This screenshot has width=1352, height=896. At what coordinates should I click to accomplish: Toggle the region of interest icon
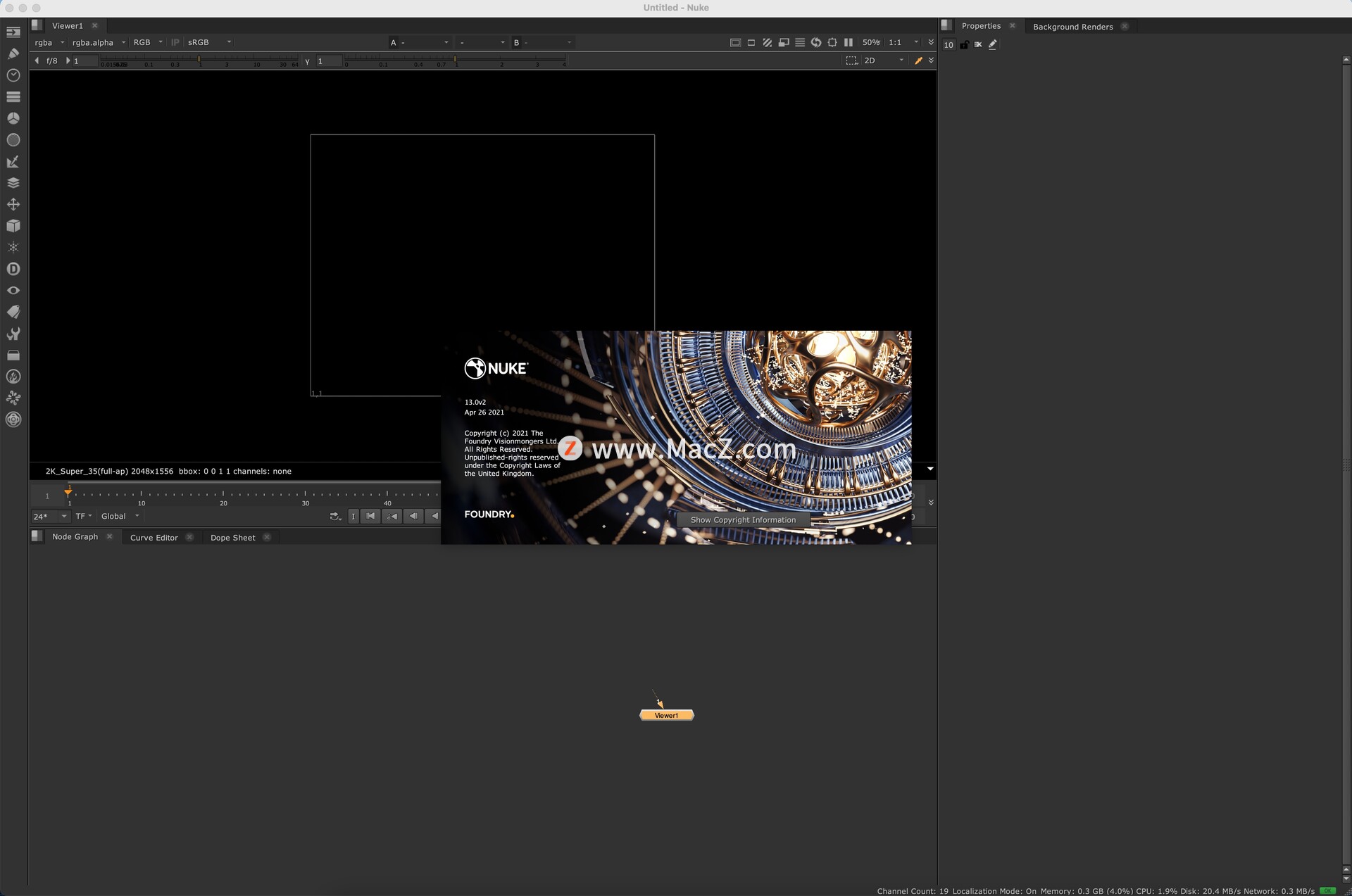click(x=832, y=42)
